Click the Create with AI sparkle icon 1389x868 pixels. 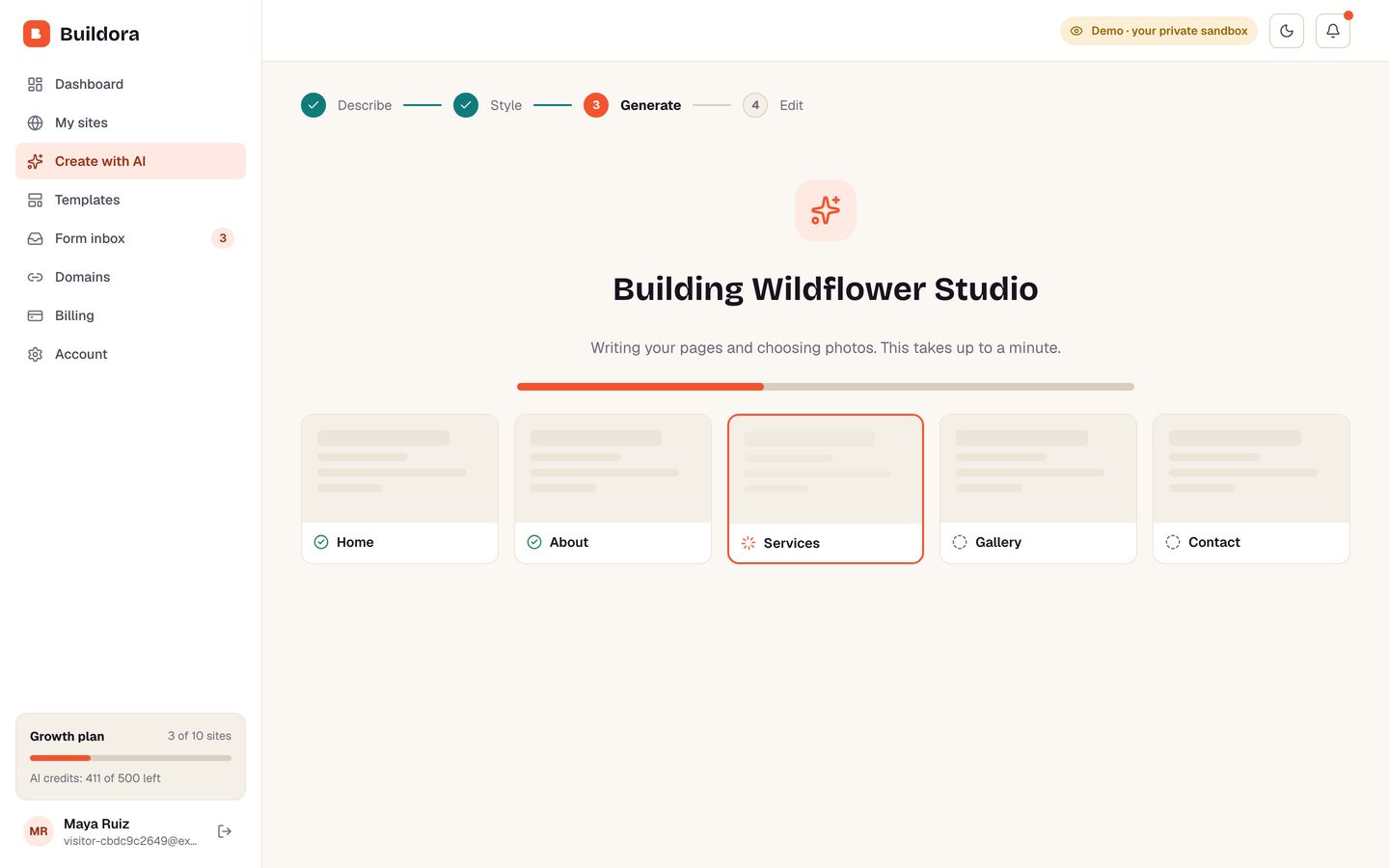point(36,161)
